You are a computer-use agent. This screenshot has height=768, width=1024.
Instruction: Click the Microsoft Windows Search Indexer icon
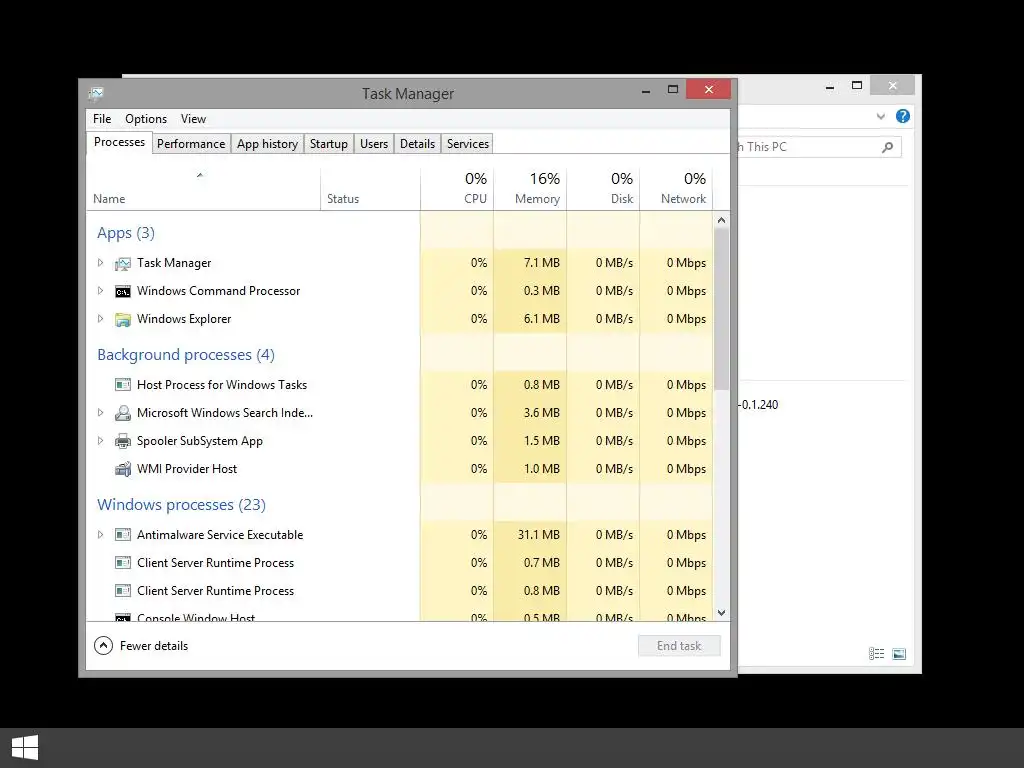tap(123, 413)
